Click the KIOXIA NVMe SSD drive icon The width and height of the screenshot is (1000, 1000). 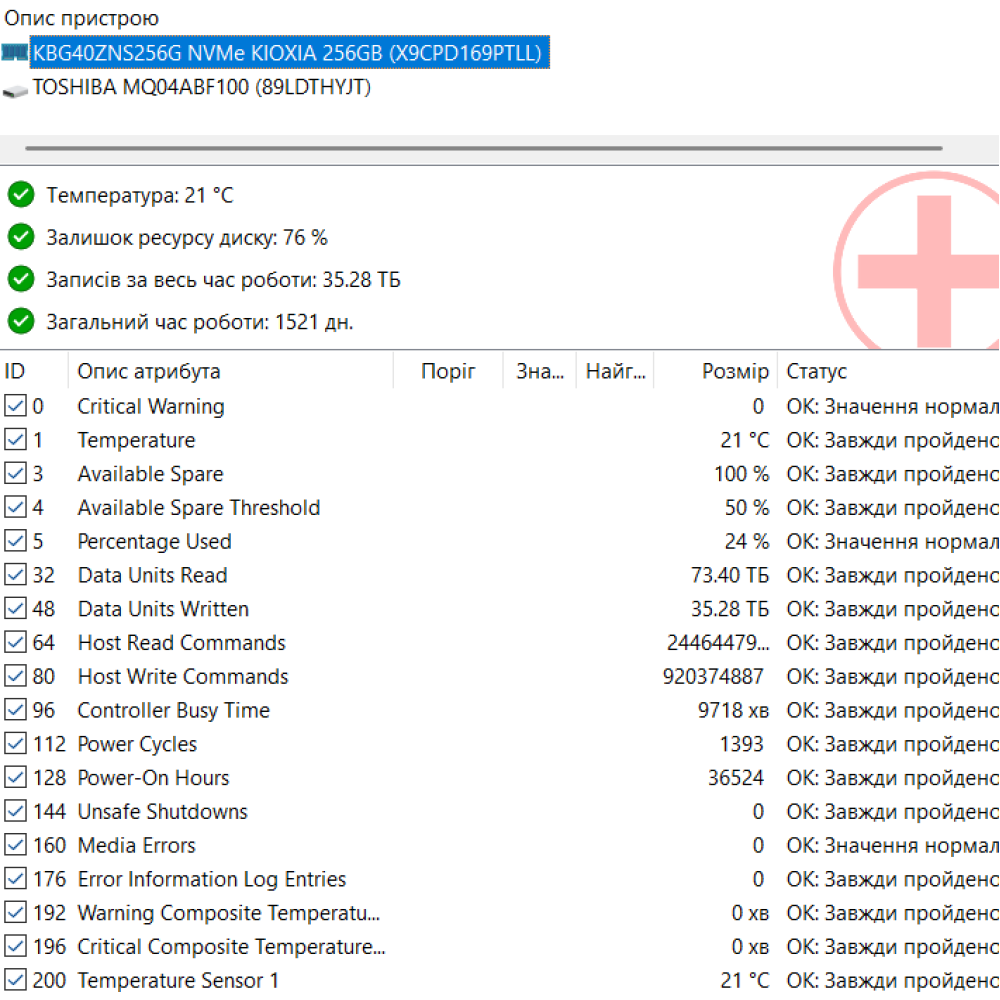coord(15,53)
